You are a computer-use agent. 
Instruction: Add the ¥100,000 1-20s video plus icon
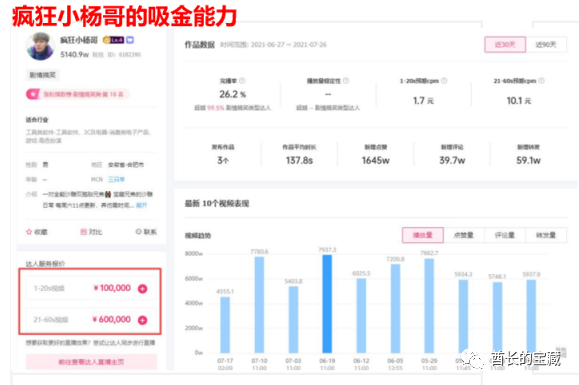[x=143, y=289]
